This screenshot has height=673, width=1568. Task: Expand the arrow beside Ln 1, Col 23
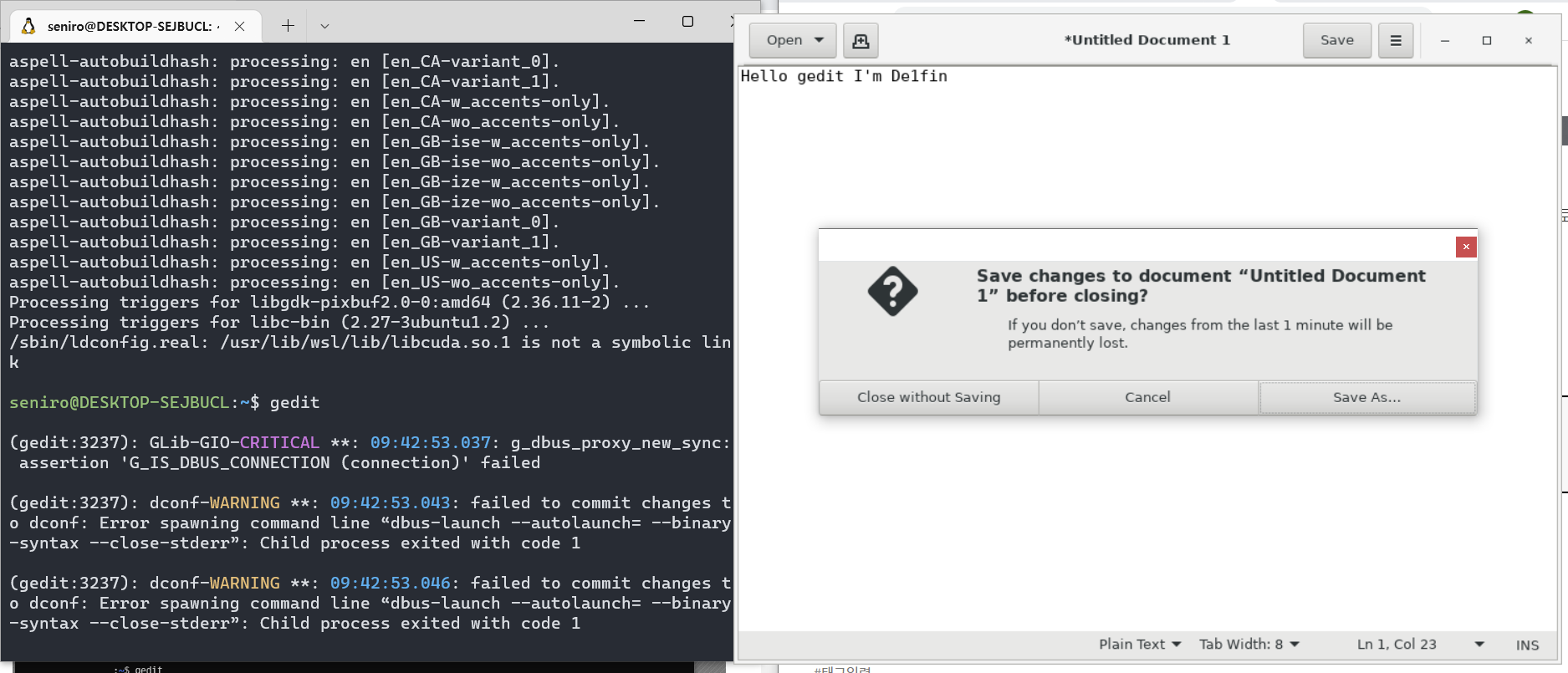click(1479, 644)
